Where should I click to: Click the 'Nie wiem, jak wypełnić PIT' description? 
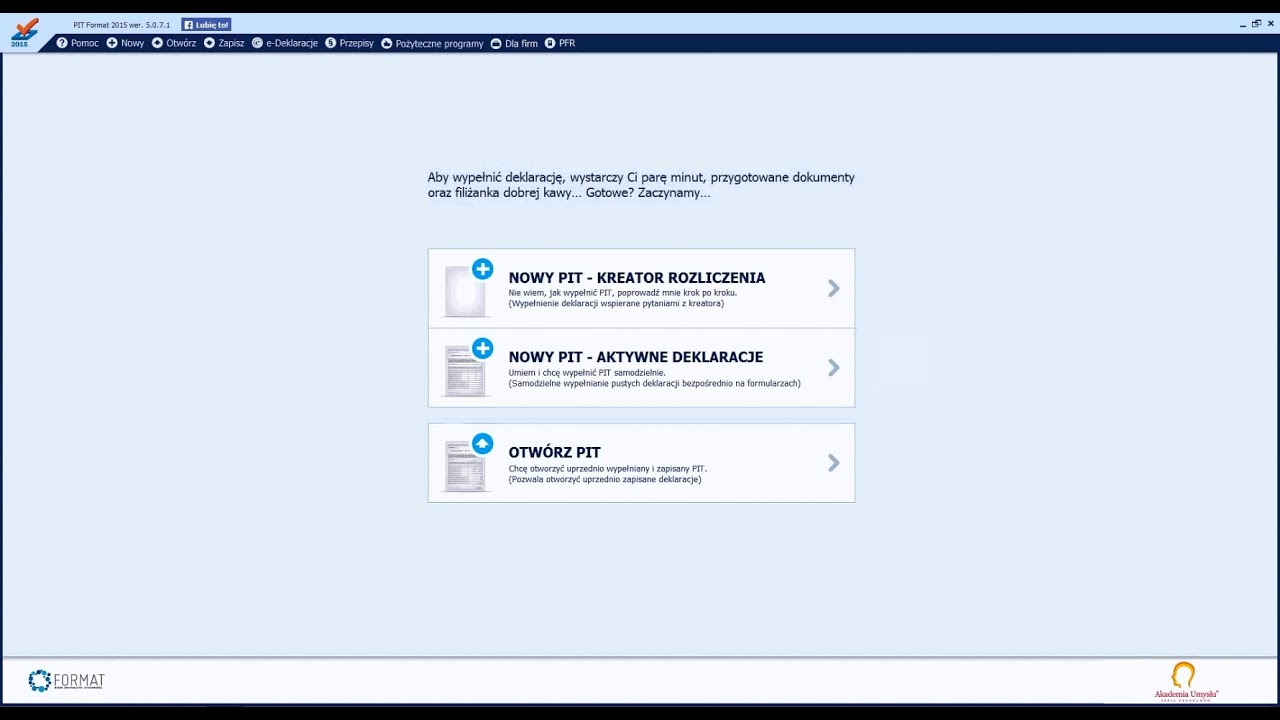pos(622,293)
